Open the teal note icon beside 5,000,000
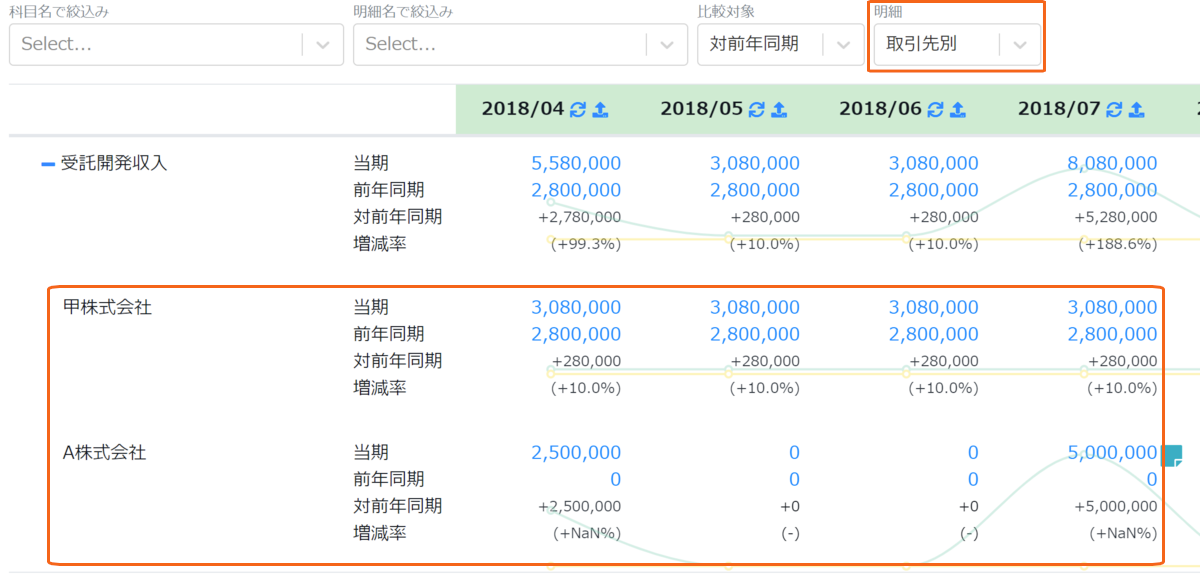The image size is (1200, 579). (1173, 454)
